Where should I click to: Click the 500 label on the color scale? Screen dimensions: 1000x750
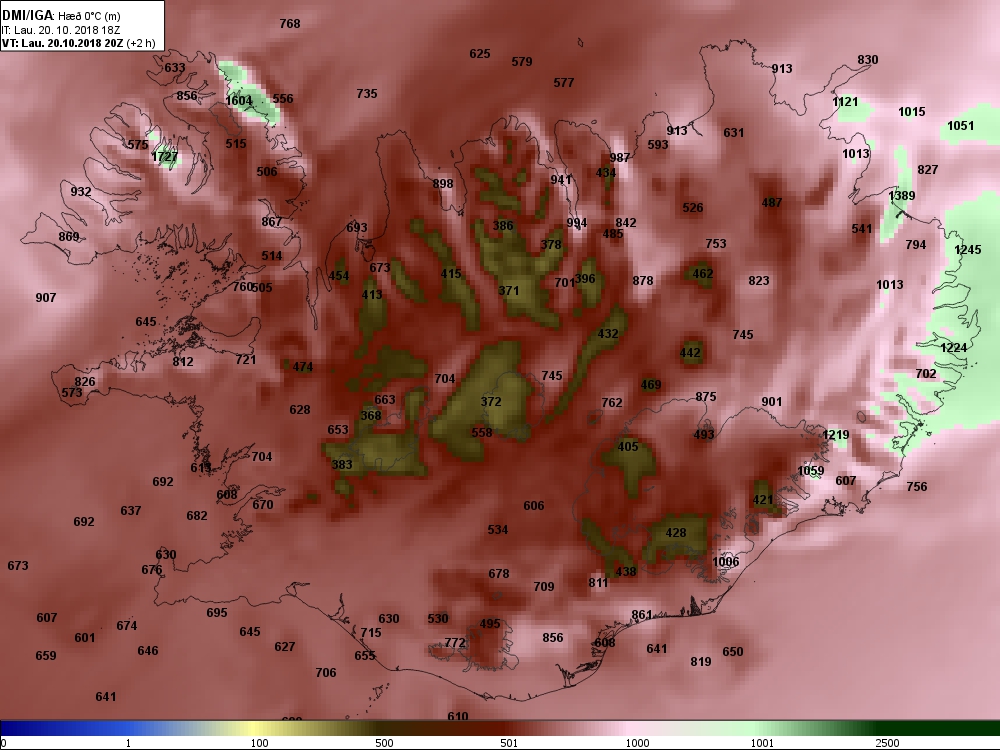pyautogui.click(x=385, y=742)
